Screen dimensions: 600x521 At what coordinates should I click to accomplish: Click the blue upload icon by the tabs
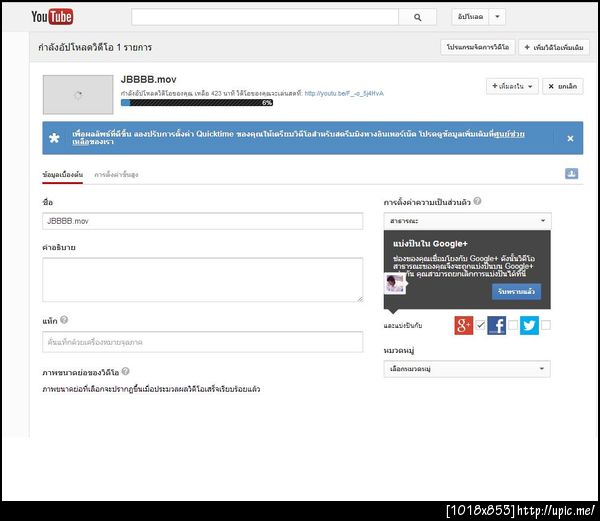(x=571, y=174)
